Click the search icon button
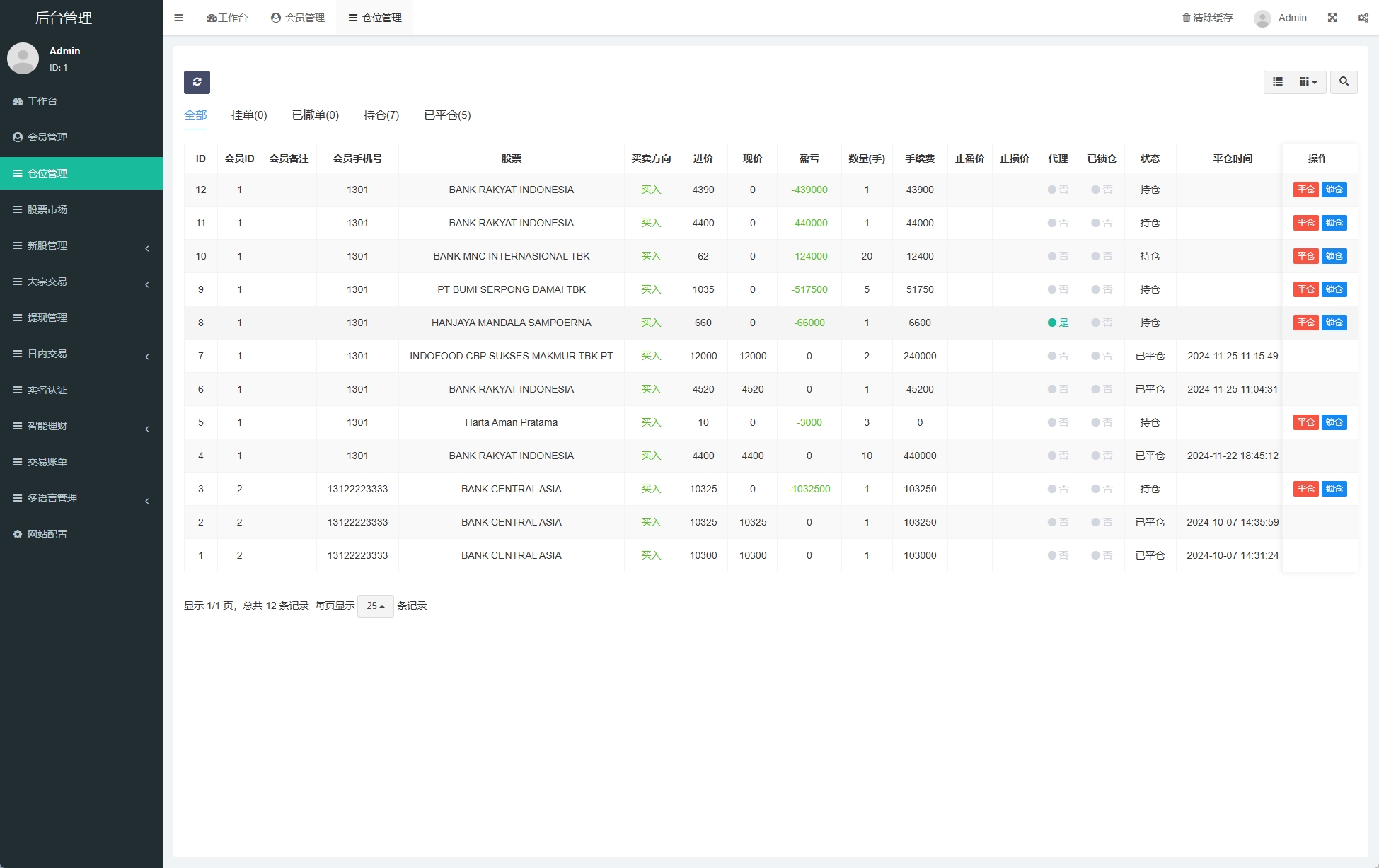The height and width of the screenshot is (868, 1379). pyautogui.click(x=1344, y=82)
